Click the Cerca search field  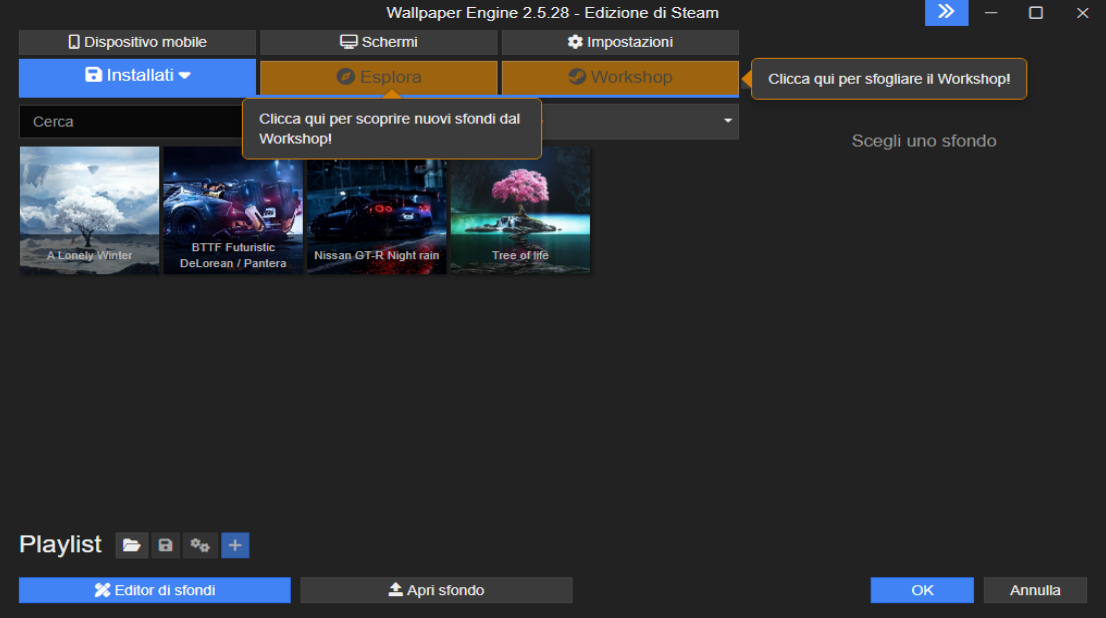tap(131, 121)
